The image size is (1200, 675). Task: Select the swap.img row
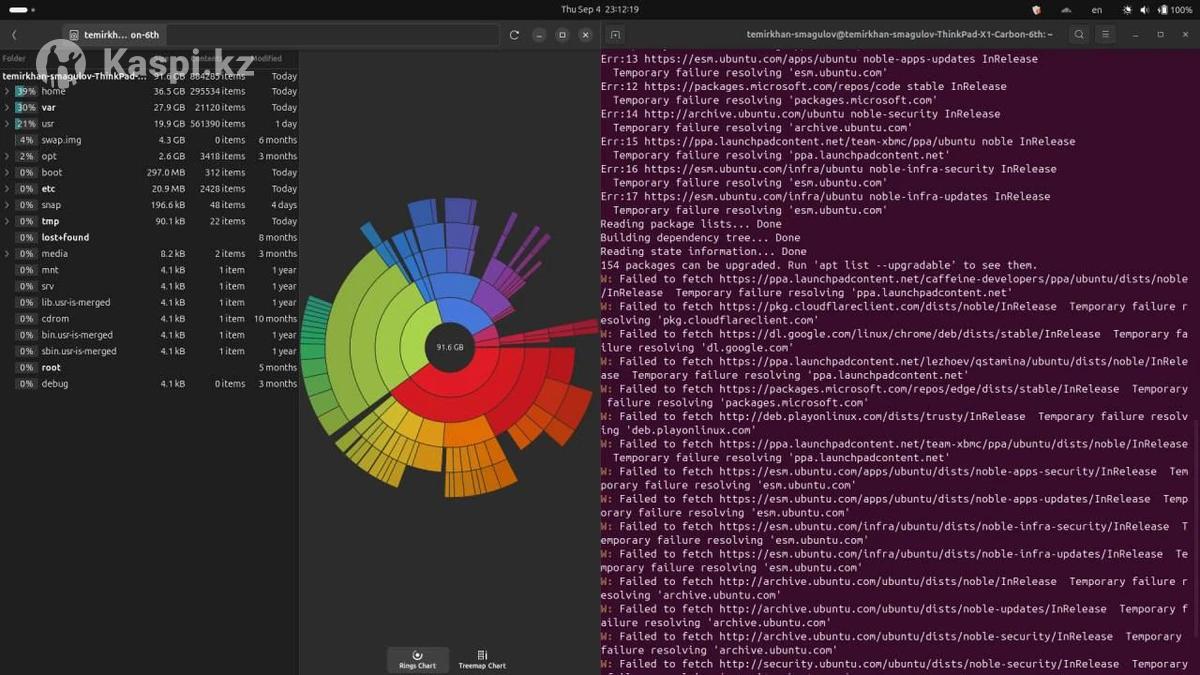(x=62, y=140)
